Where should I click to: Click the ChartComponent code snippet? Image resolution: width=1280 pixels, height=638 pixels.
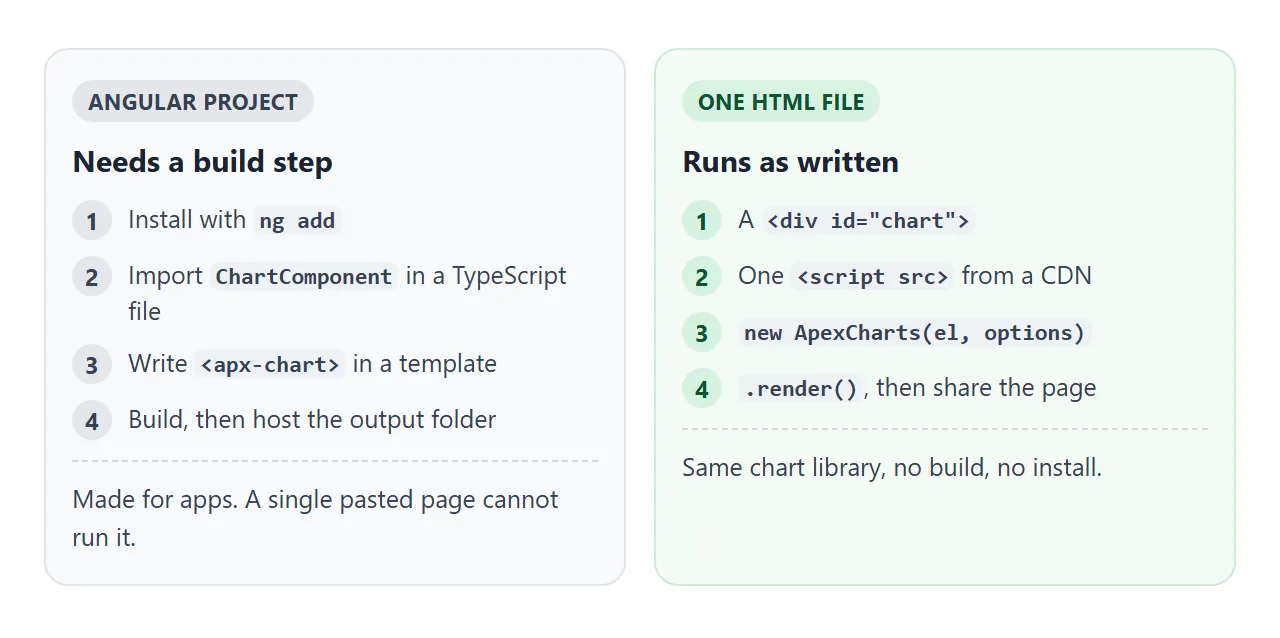pyautogui.click(x=304, y=277)
